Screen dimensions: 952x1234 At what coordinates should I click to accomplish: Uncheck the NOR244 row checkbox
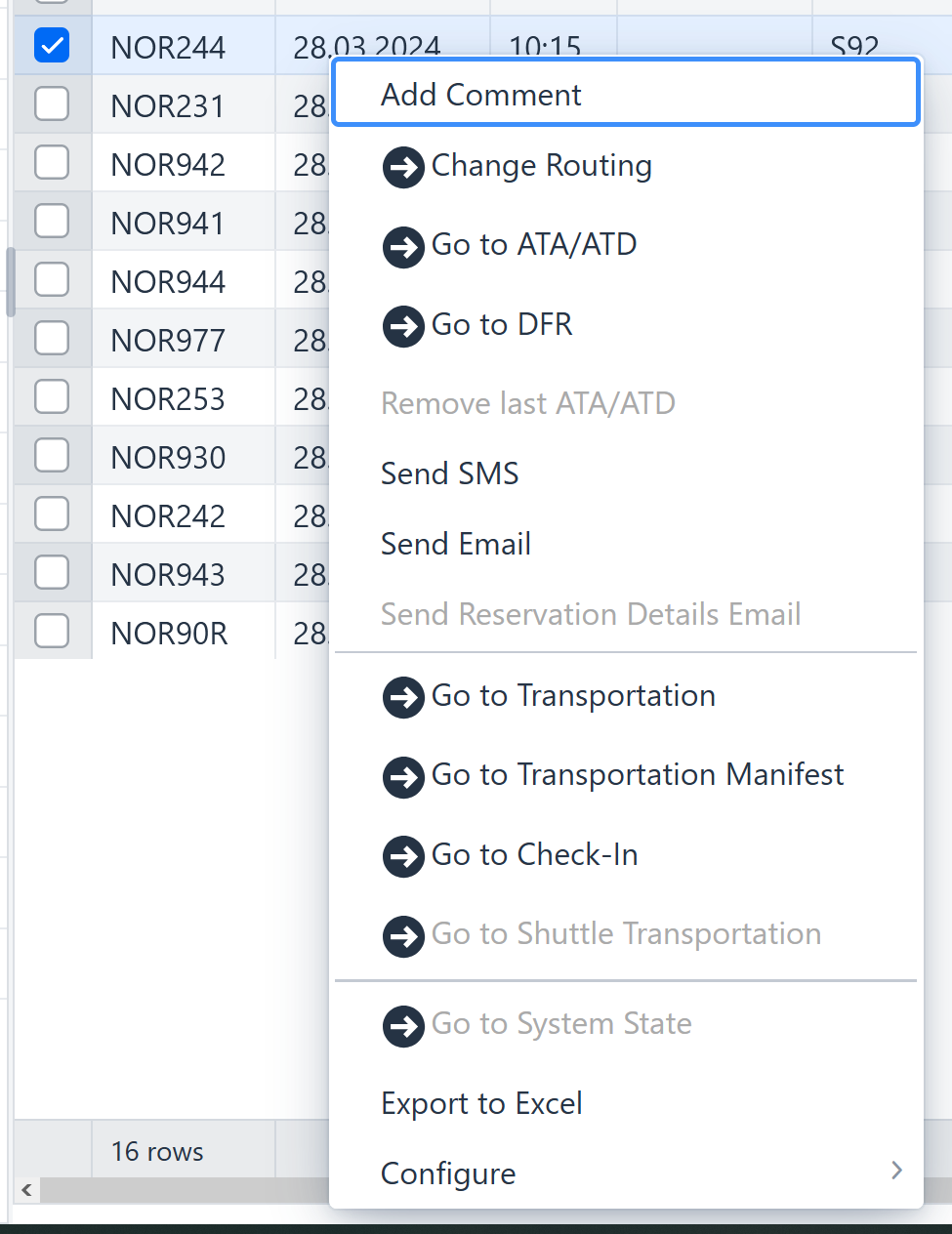52,45
